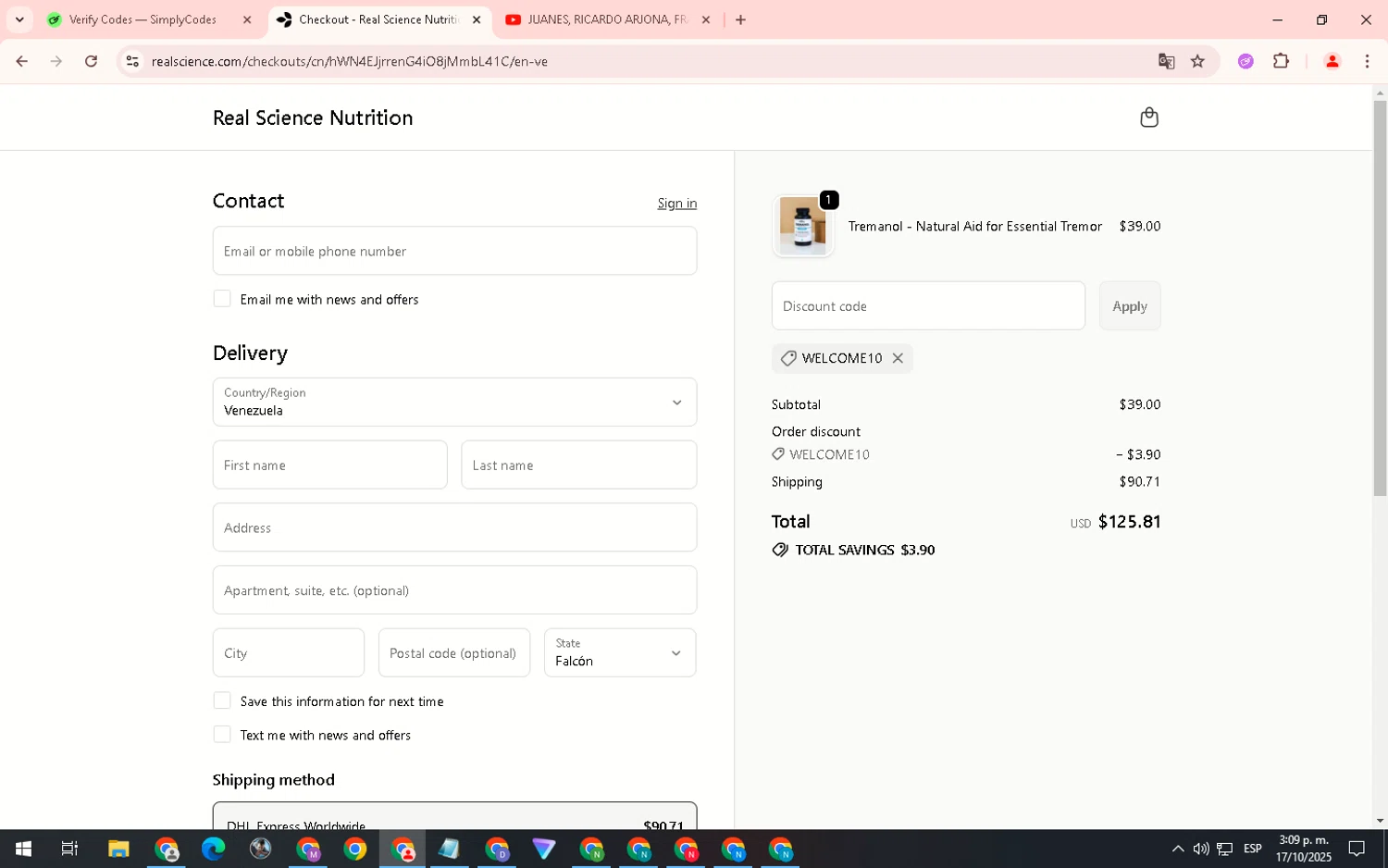Screen dimensions: 1388x868
Task: Focus the Email or mobile phone number field
Action: click(x=454, y=251)
